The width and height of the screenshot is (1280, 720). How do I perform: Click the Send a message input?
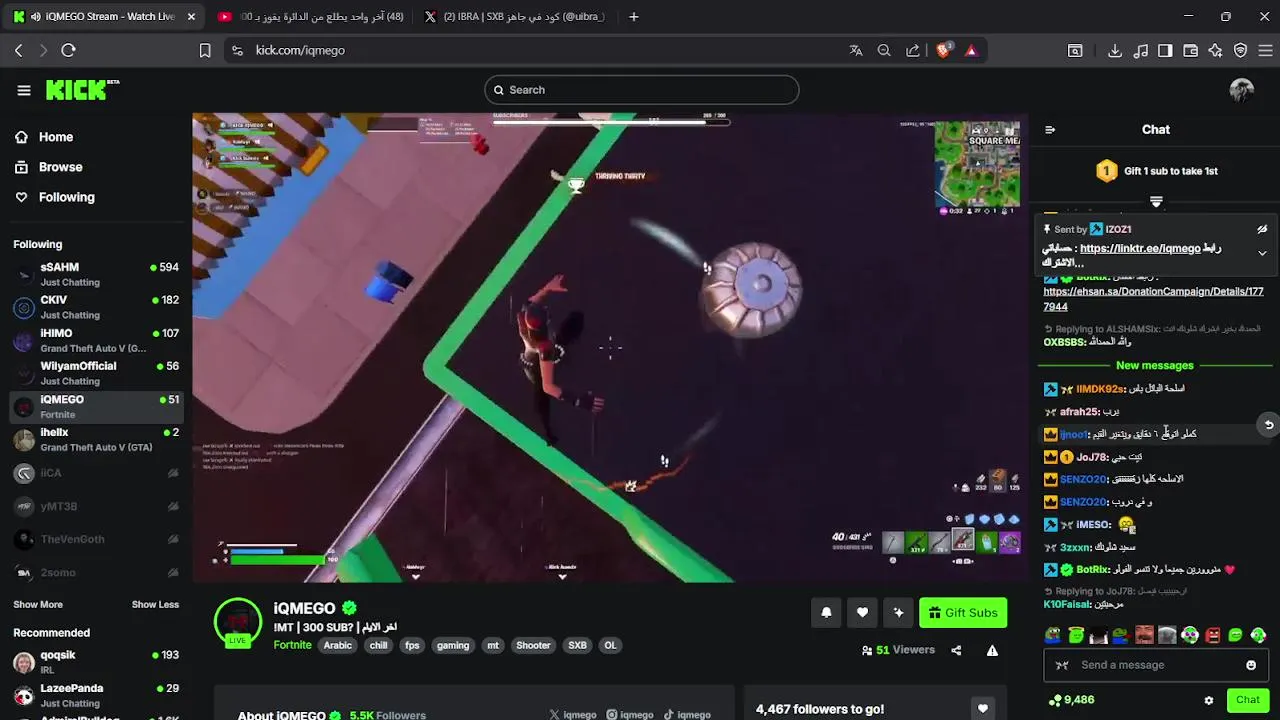1155,665
